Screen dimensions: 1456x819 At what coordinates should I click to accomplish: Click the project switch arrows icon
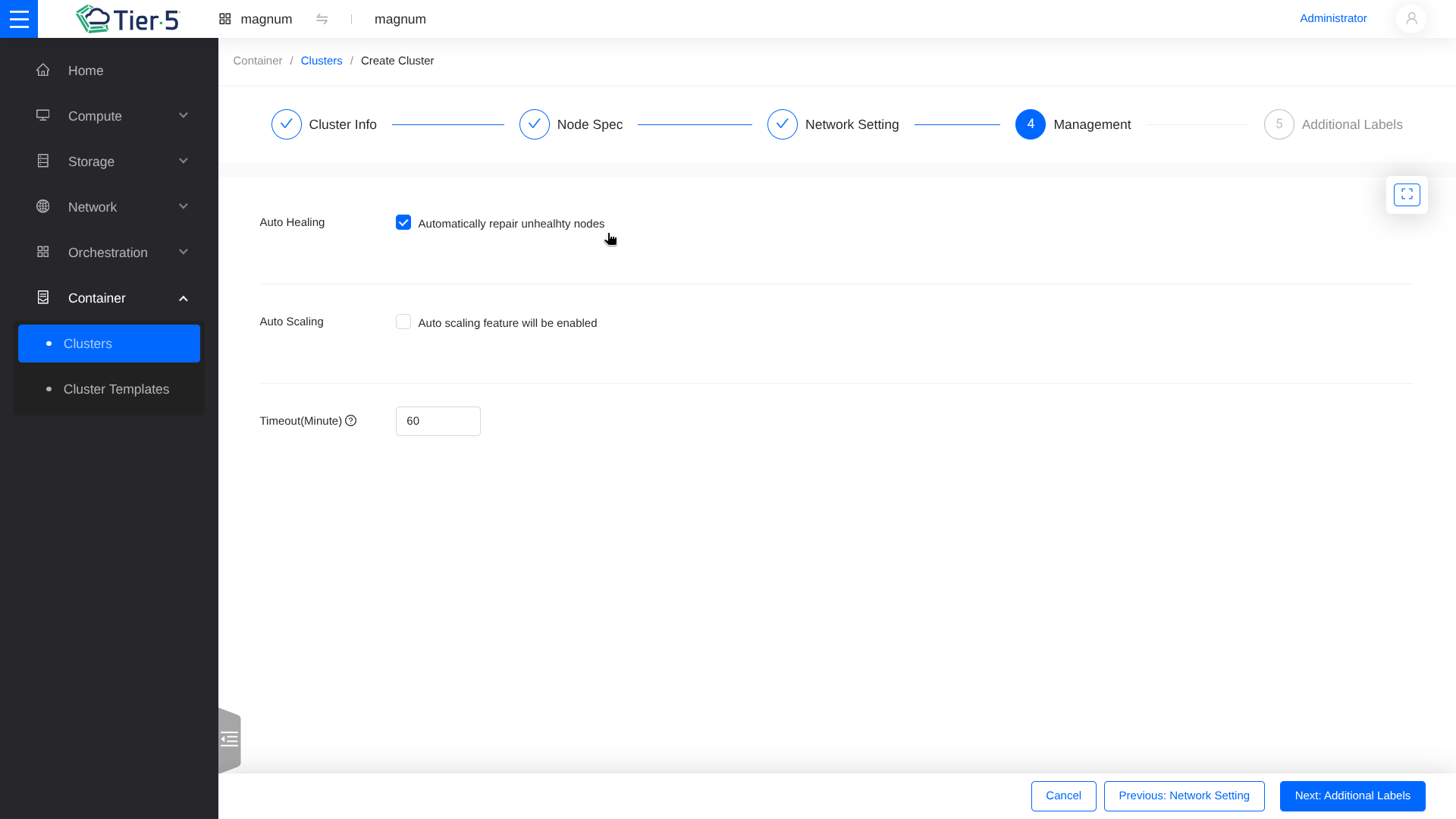pos(322,19)
